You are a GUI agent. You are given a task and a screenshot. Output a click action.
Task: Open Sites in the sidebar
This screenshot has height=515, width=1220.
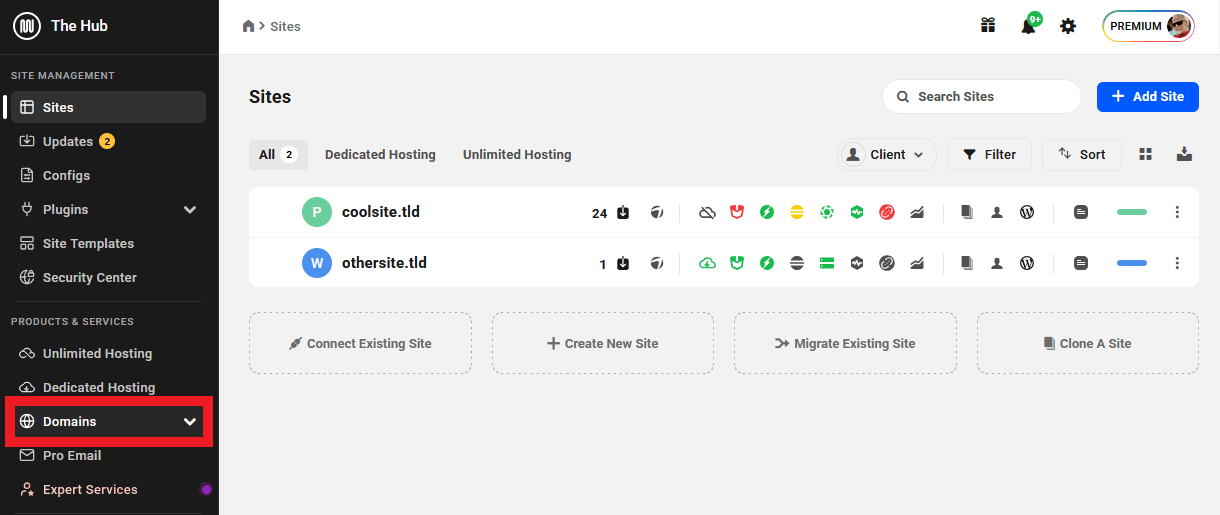tap(108, 107)
